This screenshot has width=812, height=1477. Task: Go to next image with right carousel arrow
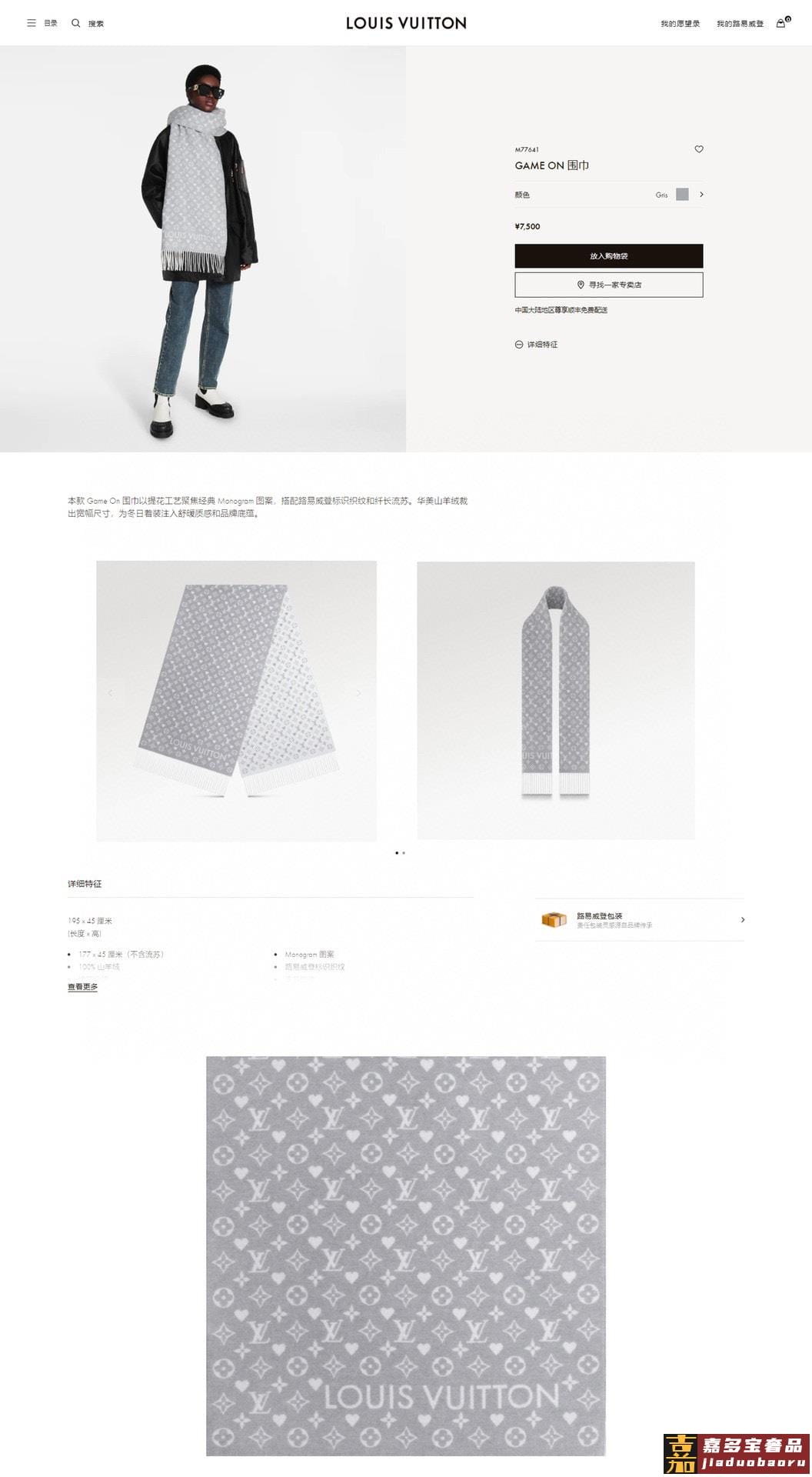[x=358, y=693]
